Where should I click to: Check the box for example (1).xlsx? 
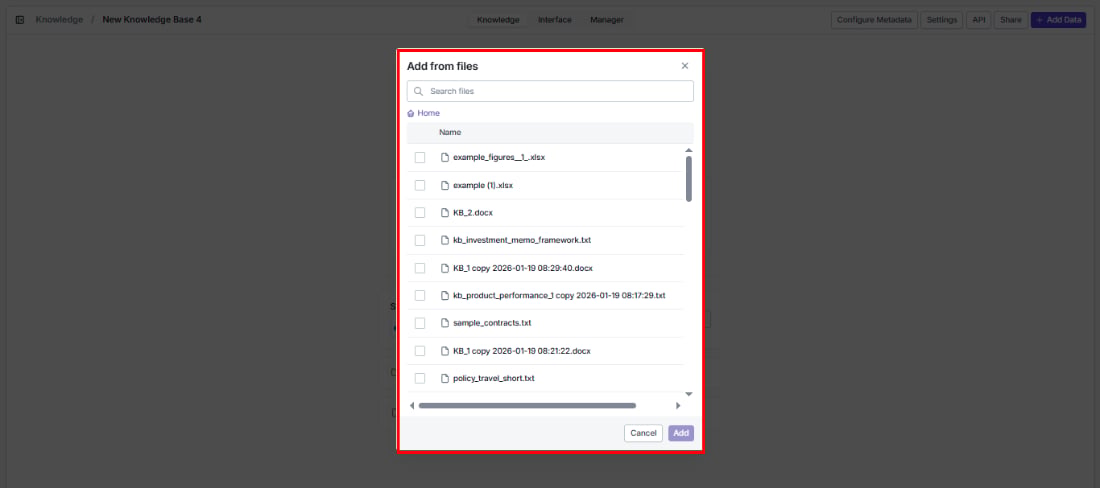tap(420, 185)
